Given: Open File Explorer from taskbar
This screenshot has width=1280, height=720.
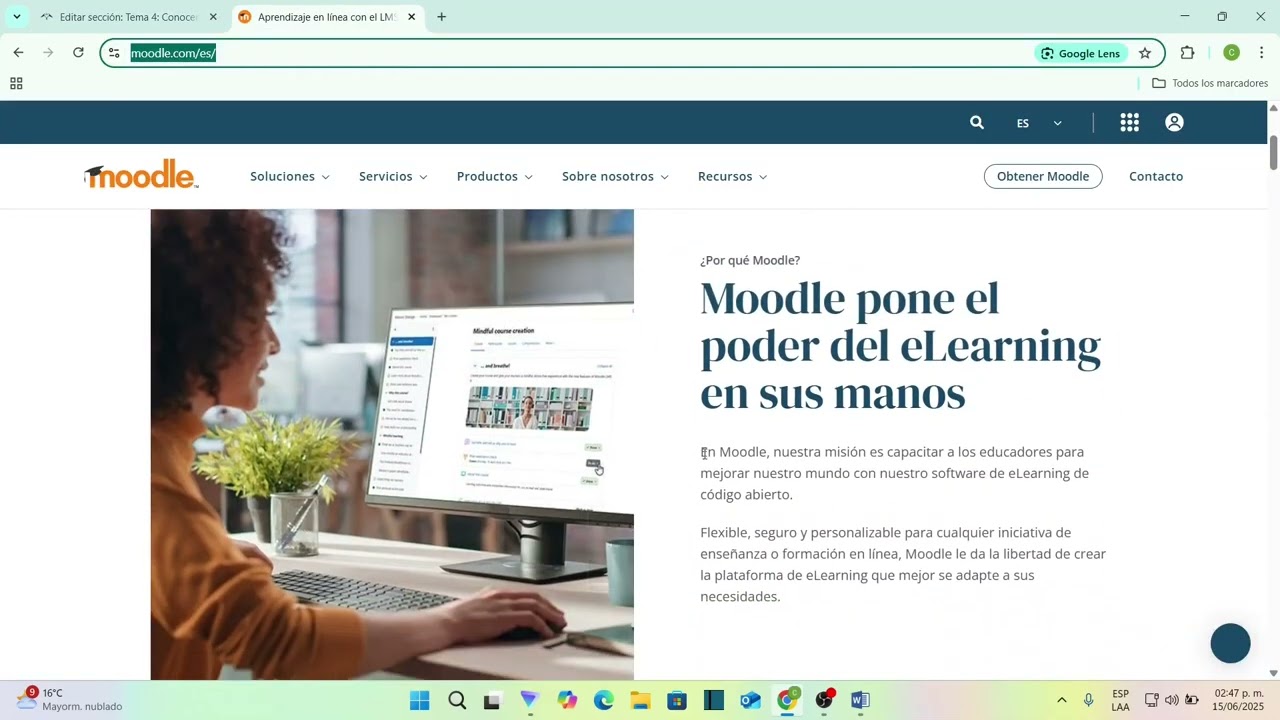Looking at the screenshot, I should (641, 700).
